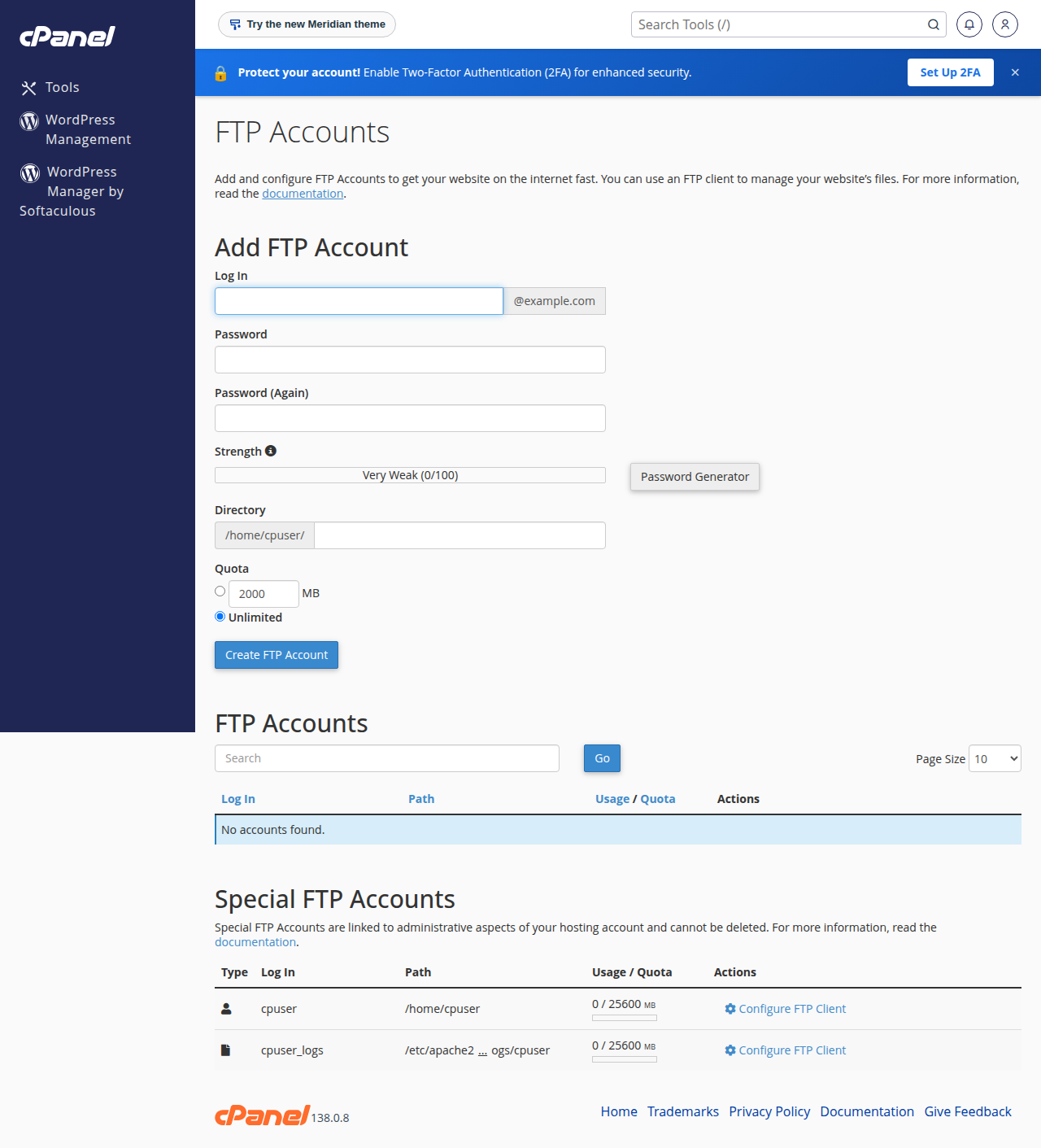
Task: Click the cpuser usage progress bar
Action: click(625, 1018)
